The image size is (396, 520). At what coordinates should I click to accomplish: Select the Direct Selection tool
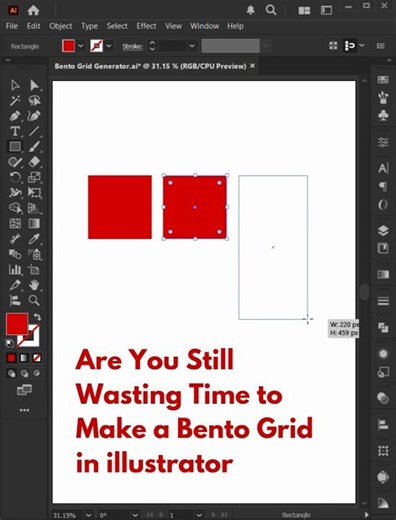34,85
